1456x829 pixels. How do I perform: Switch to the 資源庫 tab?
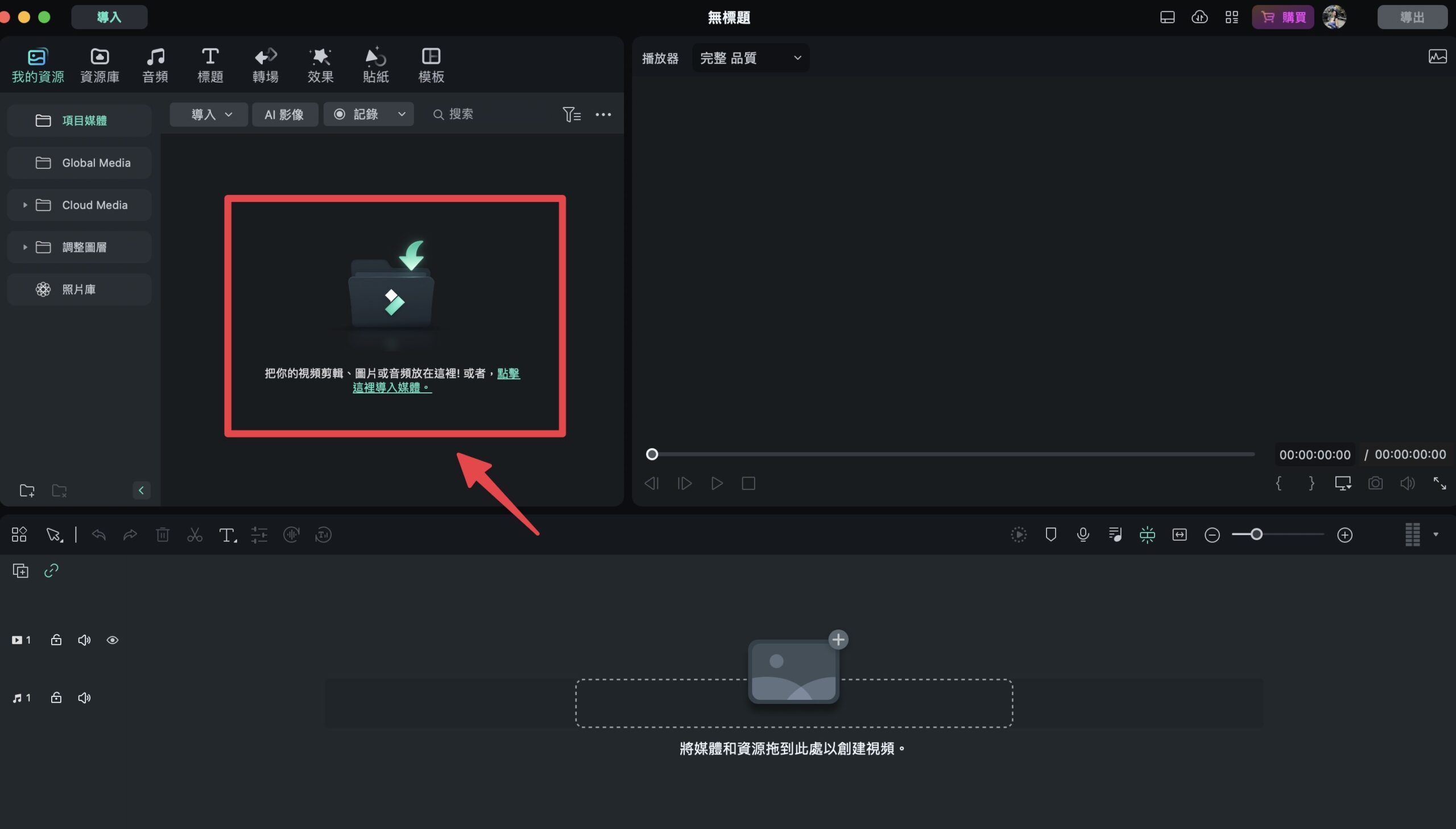pyautogui.click(x=100, y=65)
